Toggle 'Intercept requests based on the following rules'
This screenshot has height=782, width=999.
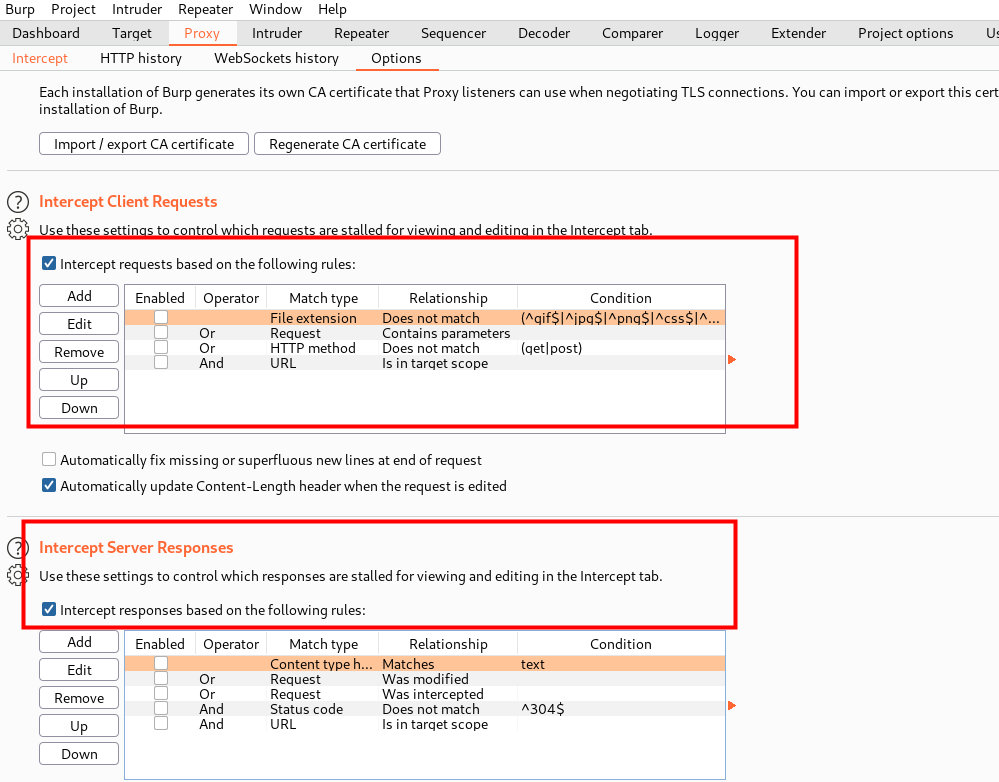(49, 263)
